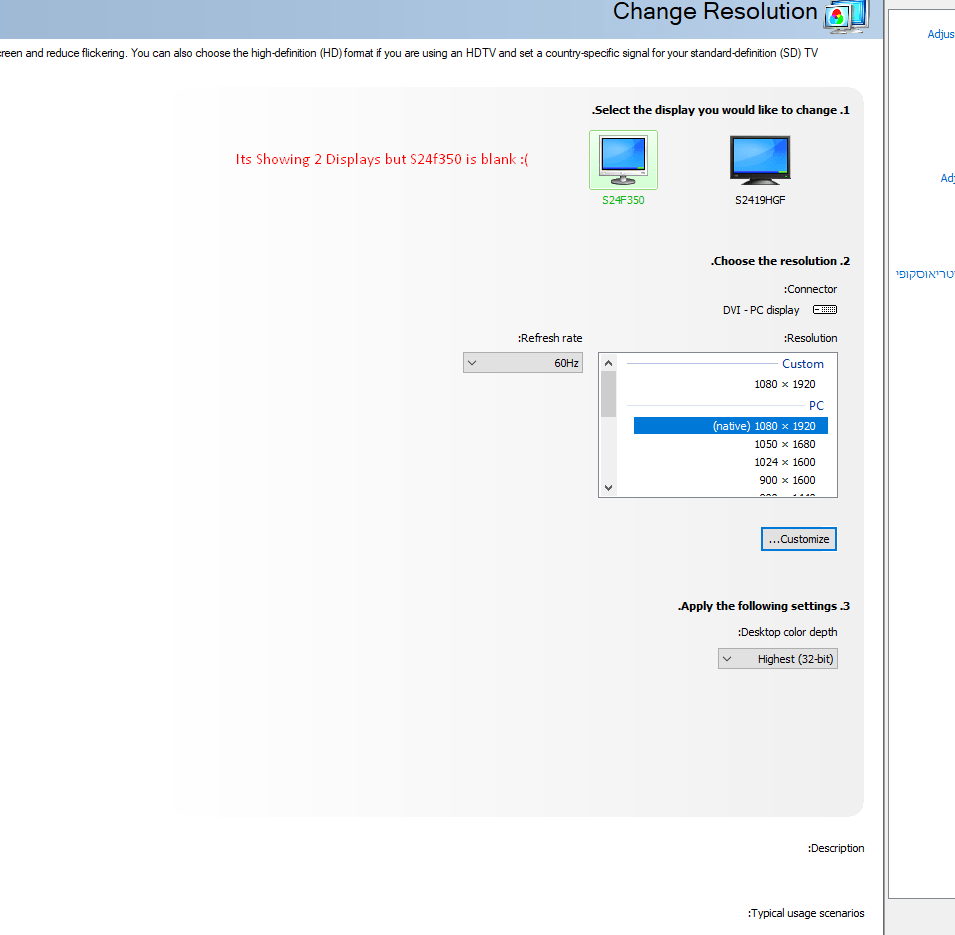Open the Highest (32-bit) color depth selector
The image size is (955, 935).
[x=778, y=658]
